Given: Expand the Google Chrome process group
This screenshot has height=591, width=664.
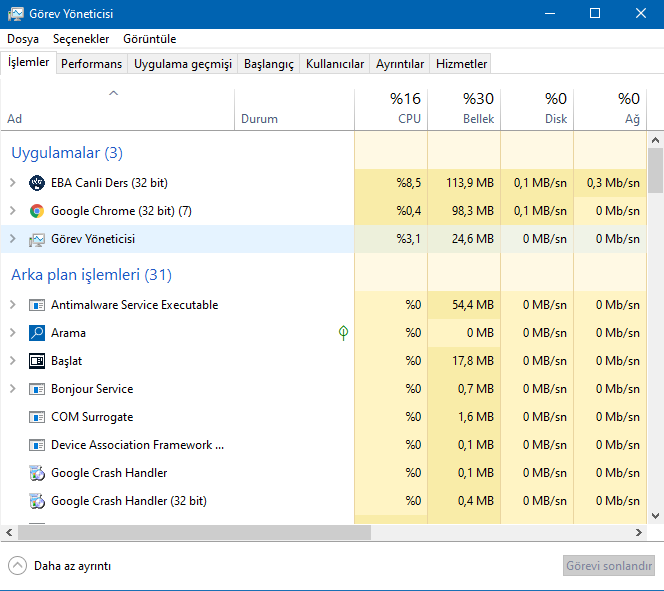Looking at the screenshot, I should 12,211.
